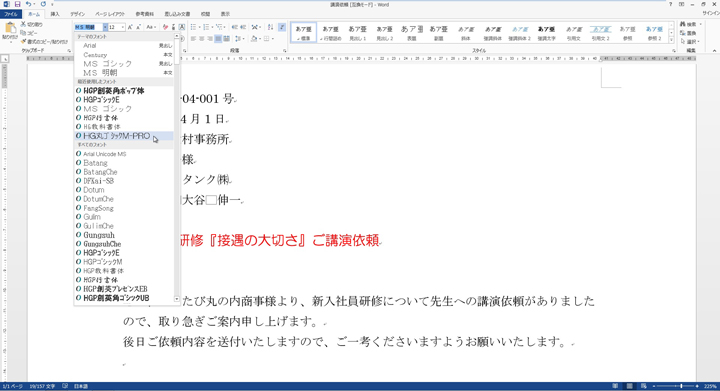
Task: Switch to the 参考資料 tab
Action: 145,14
